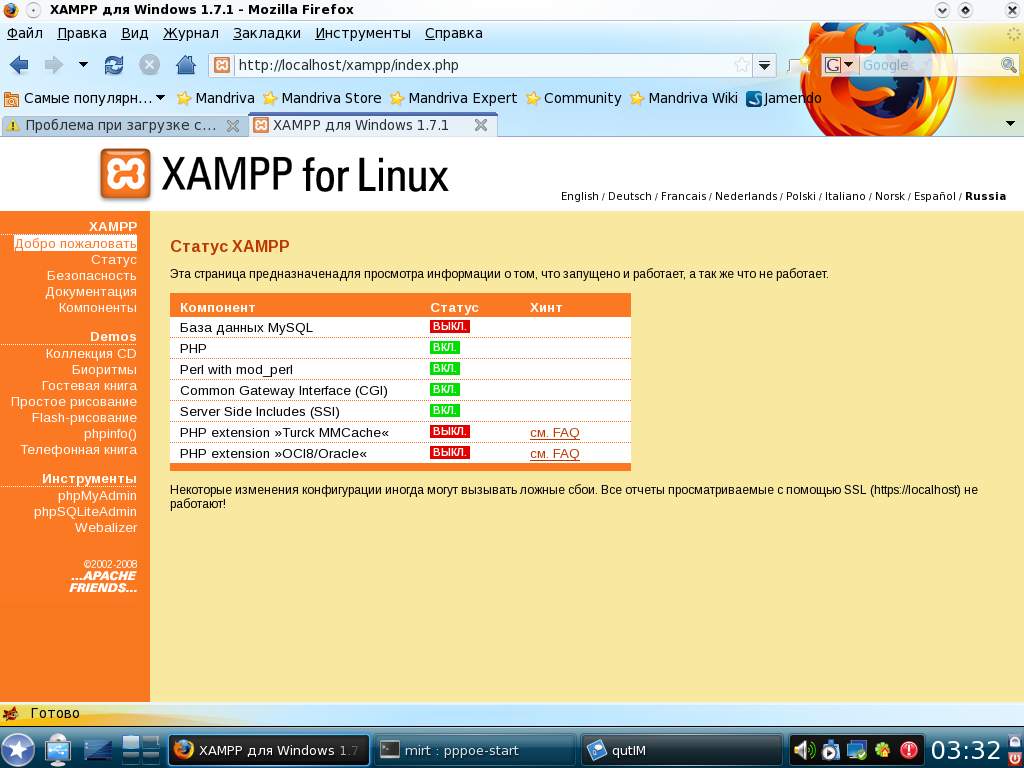Click the Back arrow button
The width and height of the screenshot is (1024, 768).
pos(19,65)
